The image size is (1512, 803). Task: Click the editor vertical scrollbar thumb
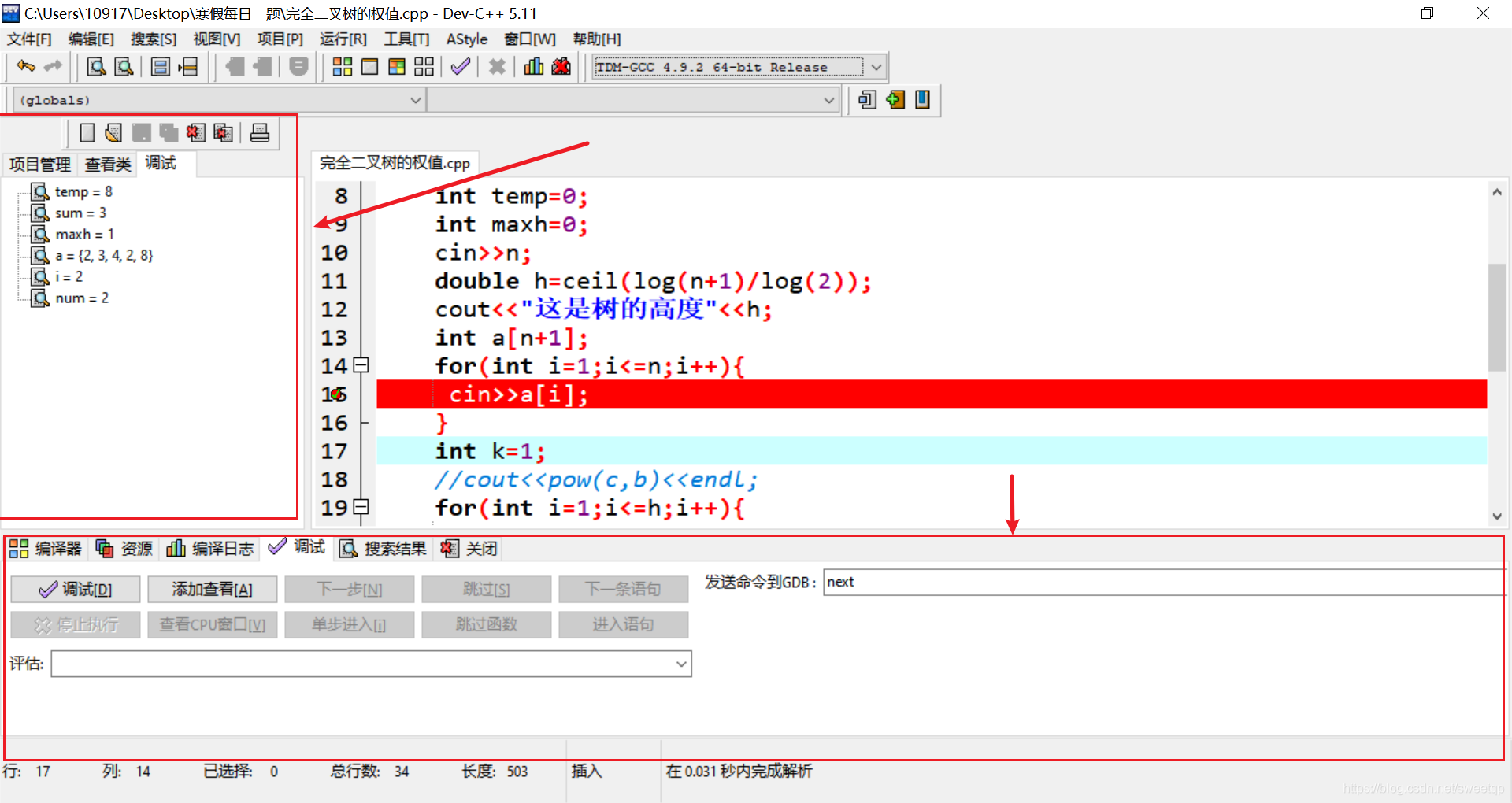[1496, 316]
